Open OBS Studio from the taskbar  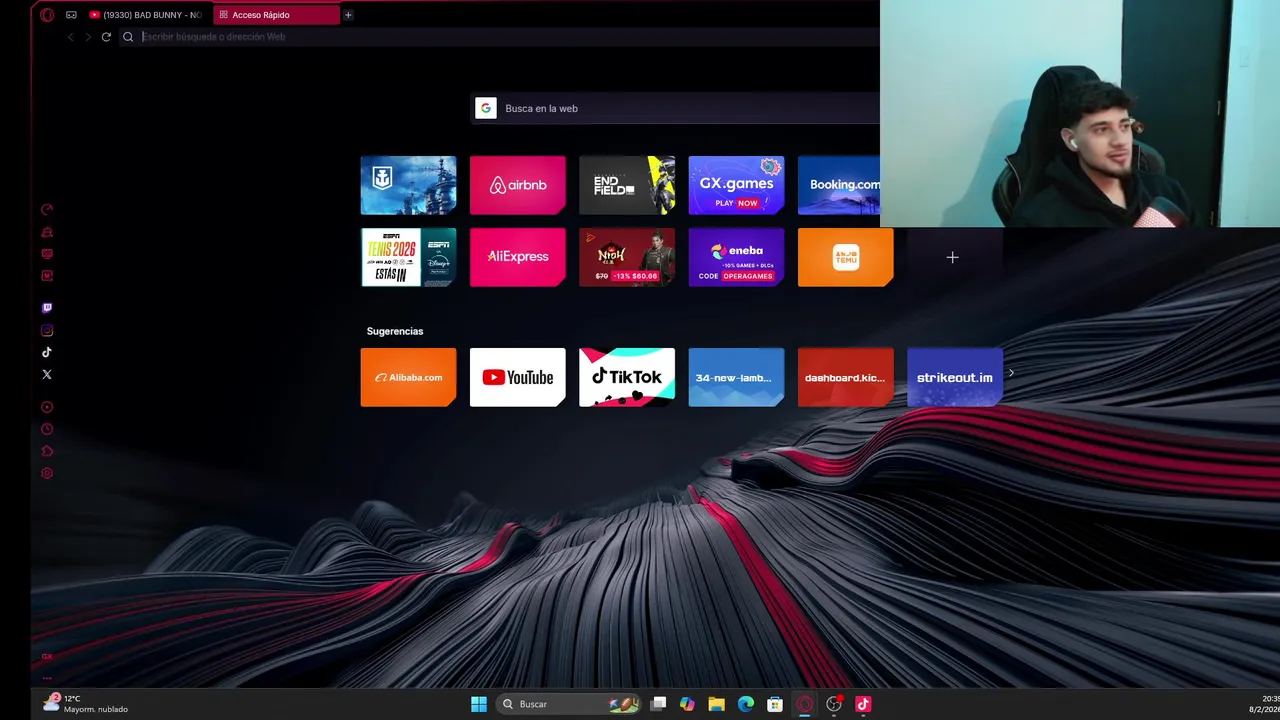coord(834,704)
